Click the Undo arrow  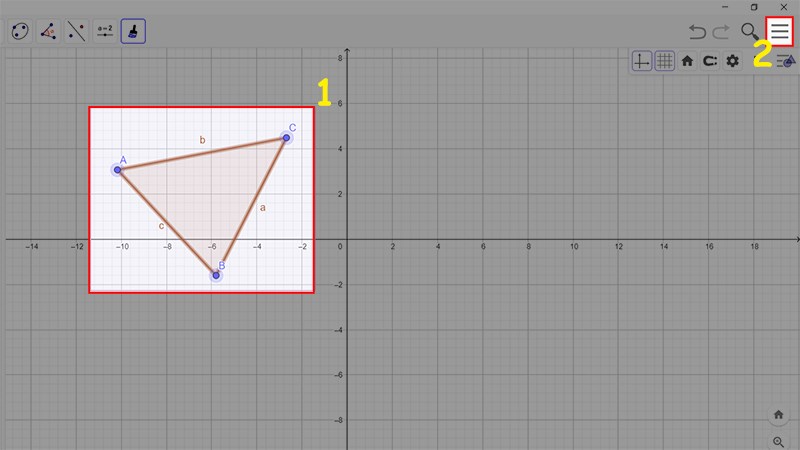(697, 32)
